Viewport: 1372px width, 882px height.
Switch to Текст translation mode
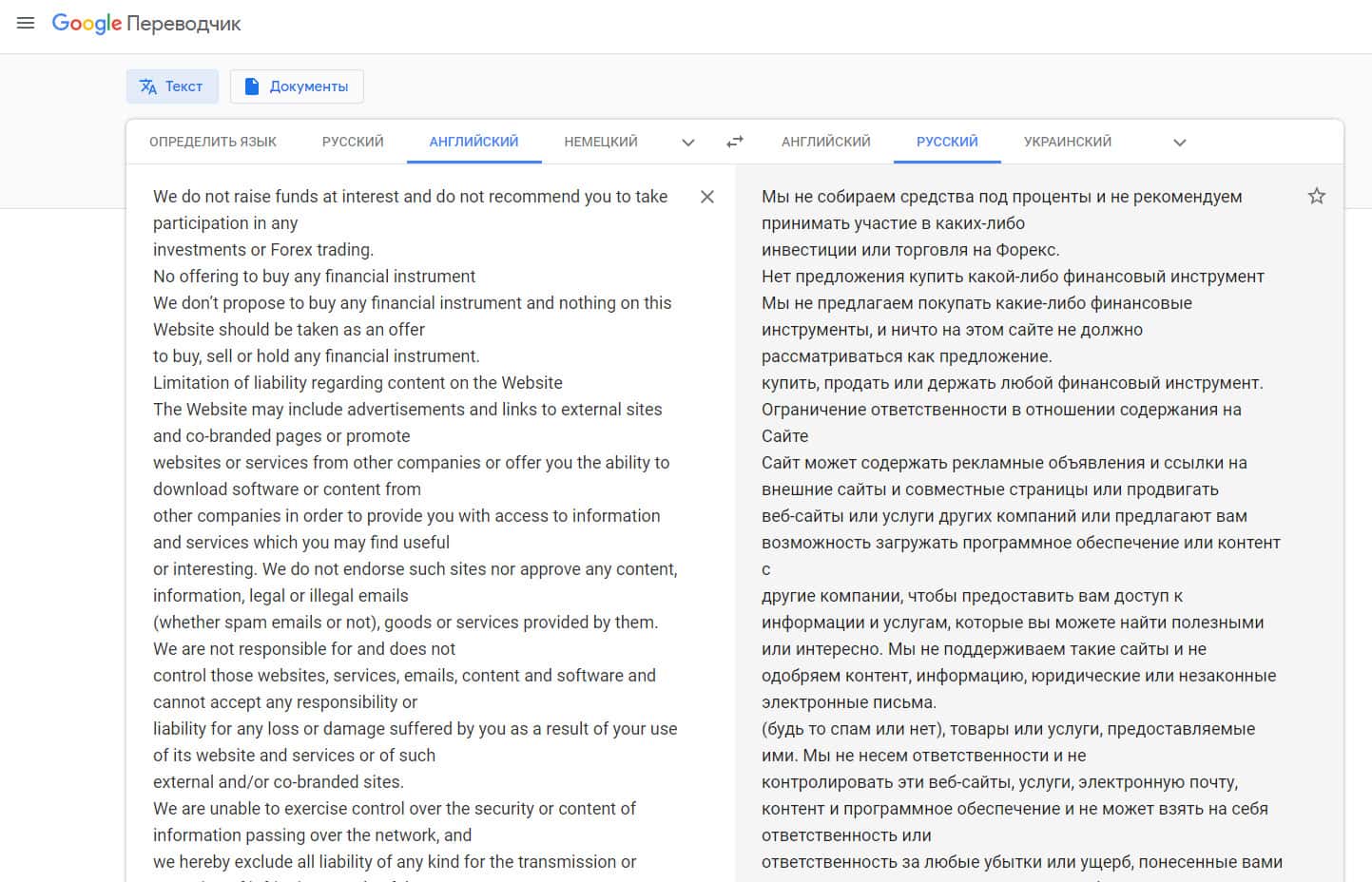[183, 86]
